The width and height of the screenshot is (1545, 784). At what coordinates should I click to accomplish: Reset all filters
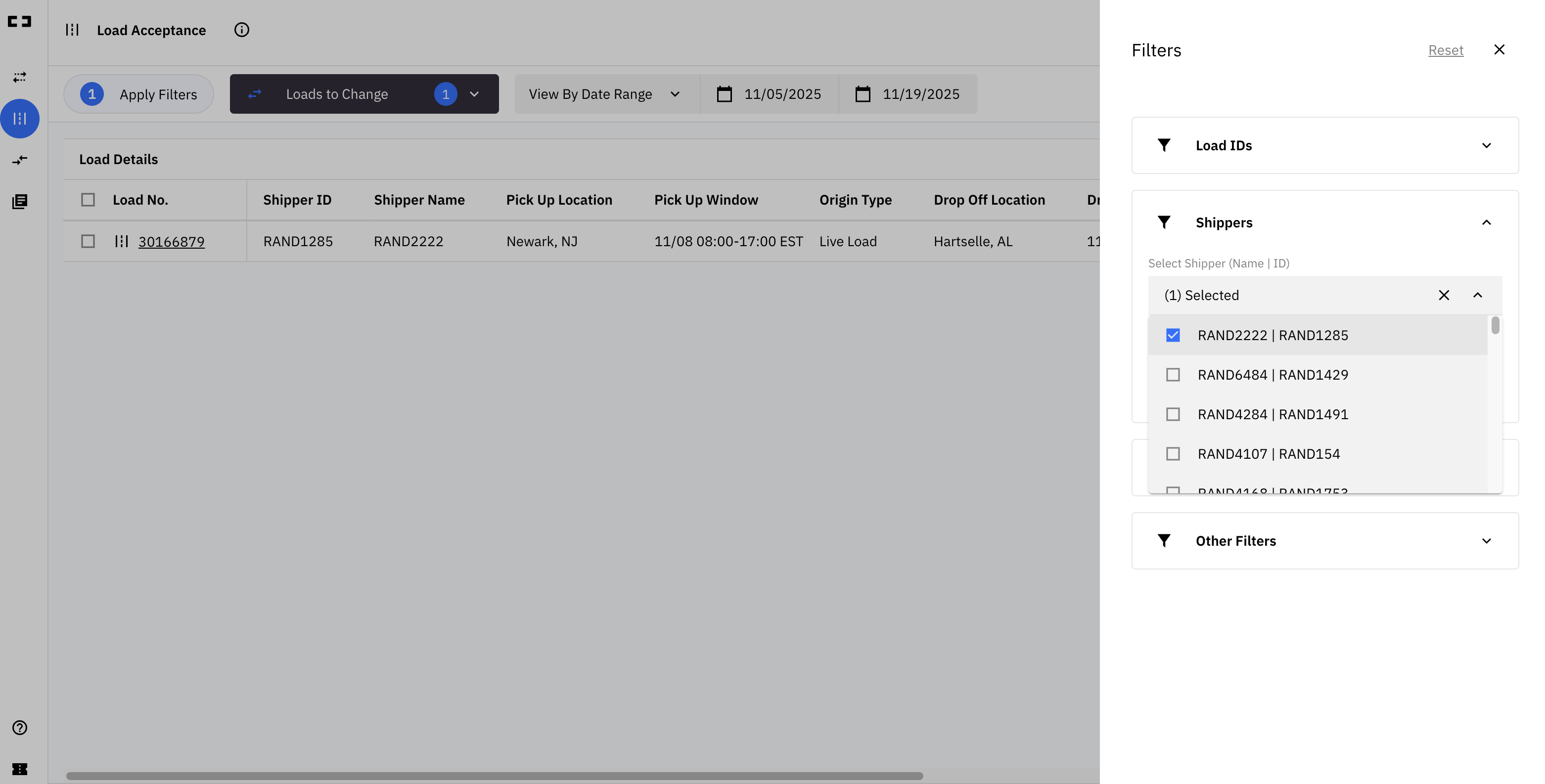[x=1446, y=50]
